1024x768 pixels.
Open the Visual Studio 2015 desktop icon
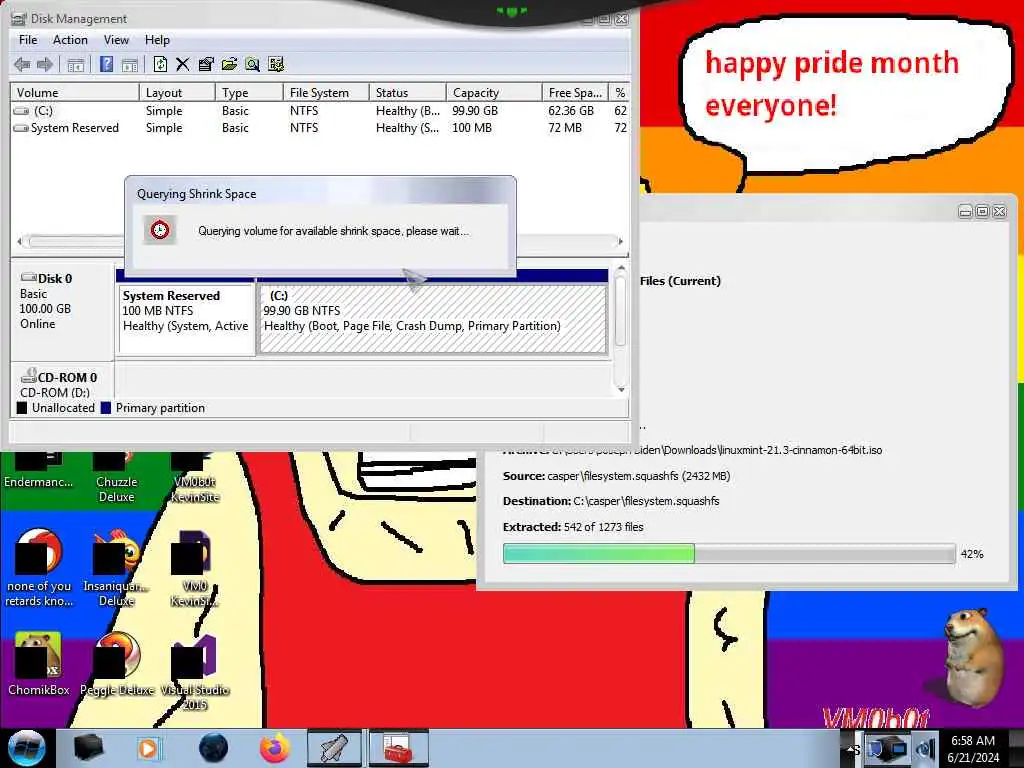[x=194, y=673]
